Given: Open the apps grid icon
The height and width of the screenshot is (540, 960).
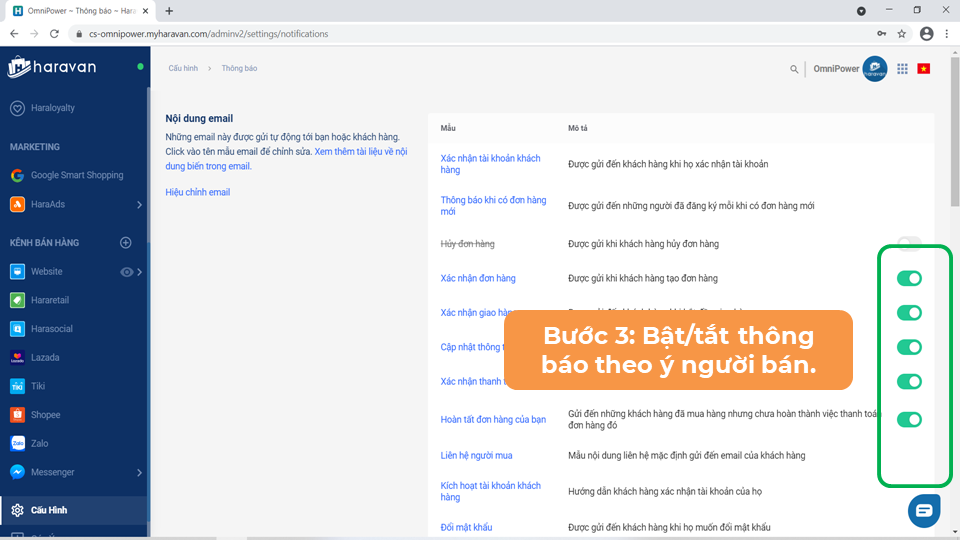Looking at the screenshot, I should pos(902,69).
